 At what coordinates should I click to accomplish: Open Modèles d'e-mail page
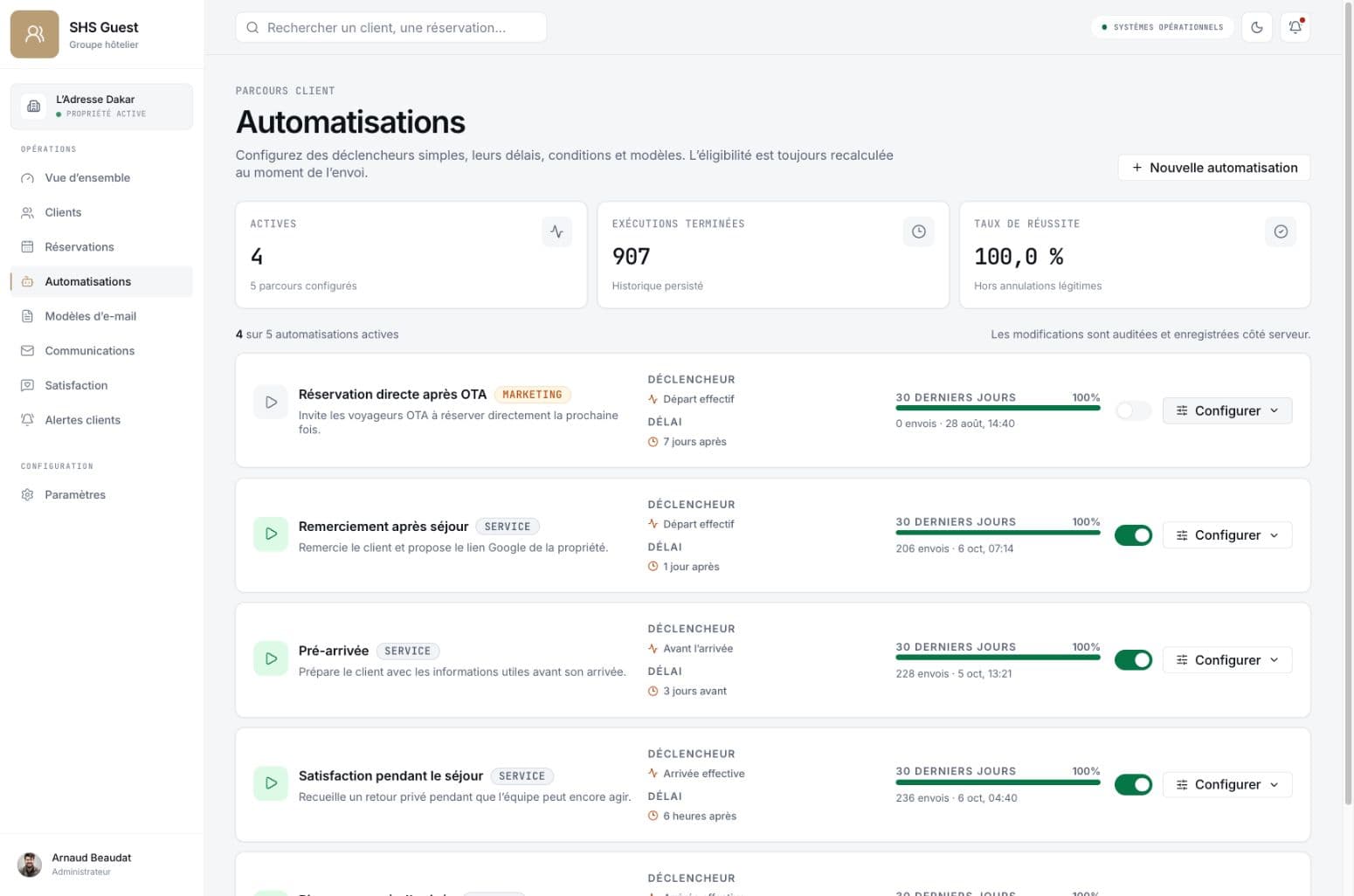101,316
